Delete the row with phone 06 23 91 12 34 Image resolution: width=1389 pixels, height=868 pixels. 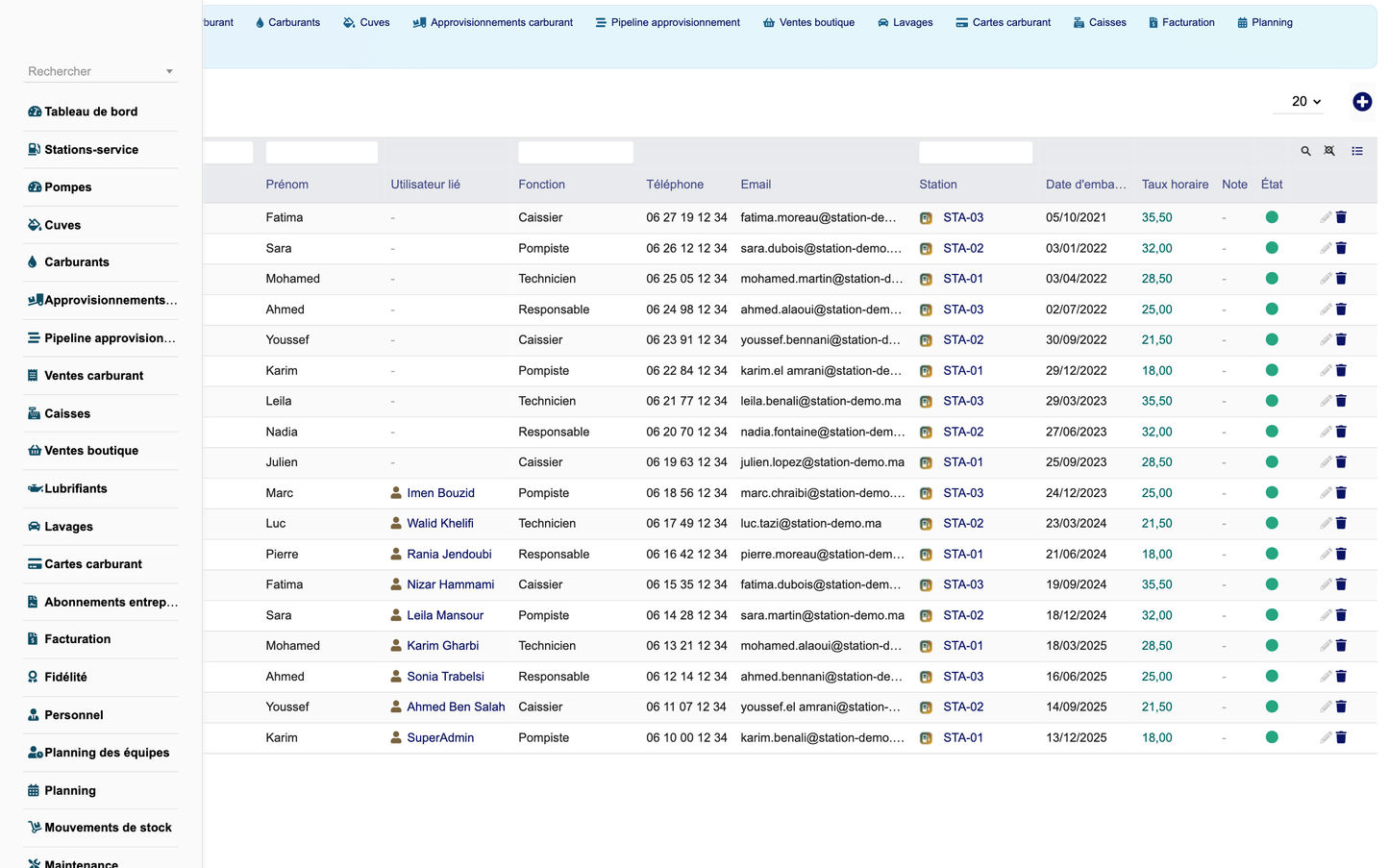click(1341, 339)
